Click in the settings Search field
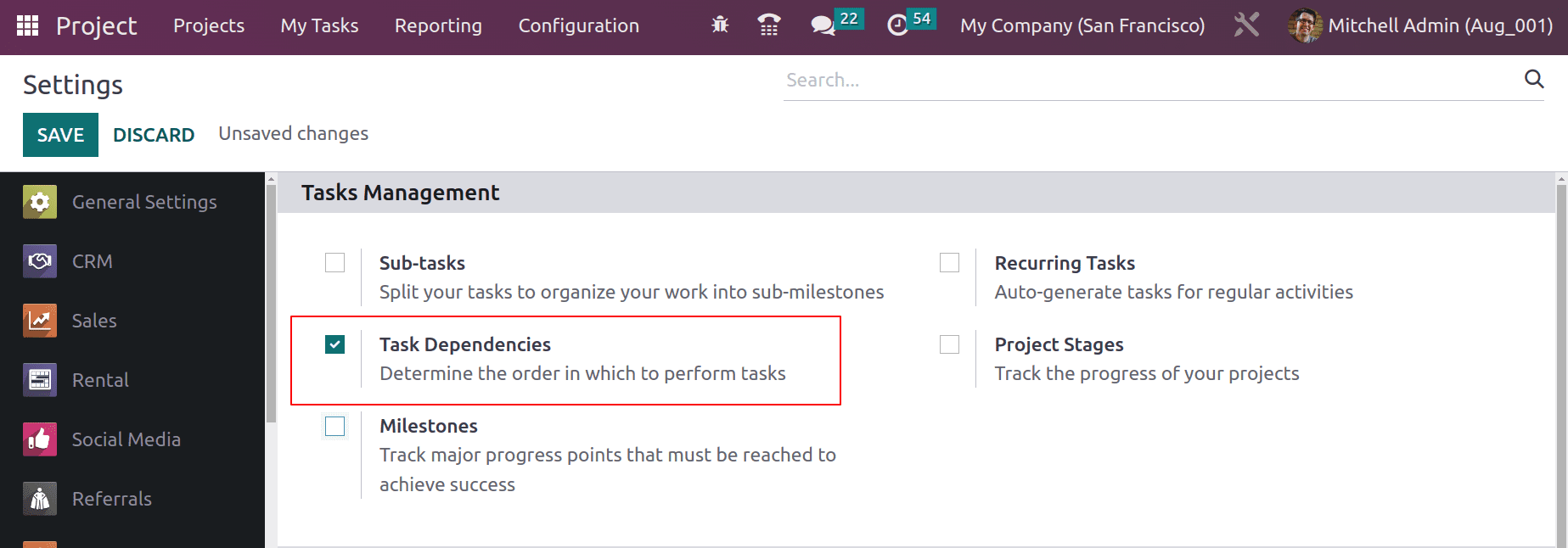The height and width of the screenshot is (548, 1568). tap(1151, 80)
